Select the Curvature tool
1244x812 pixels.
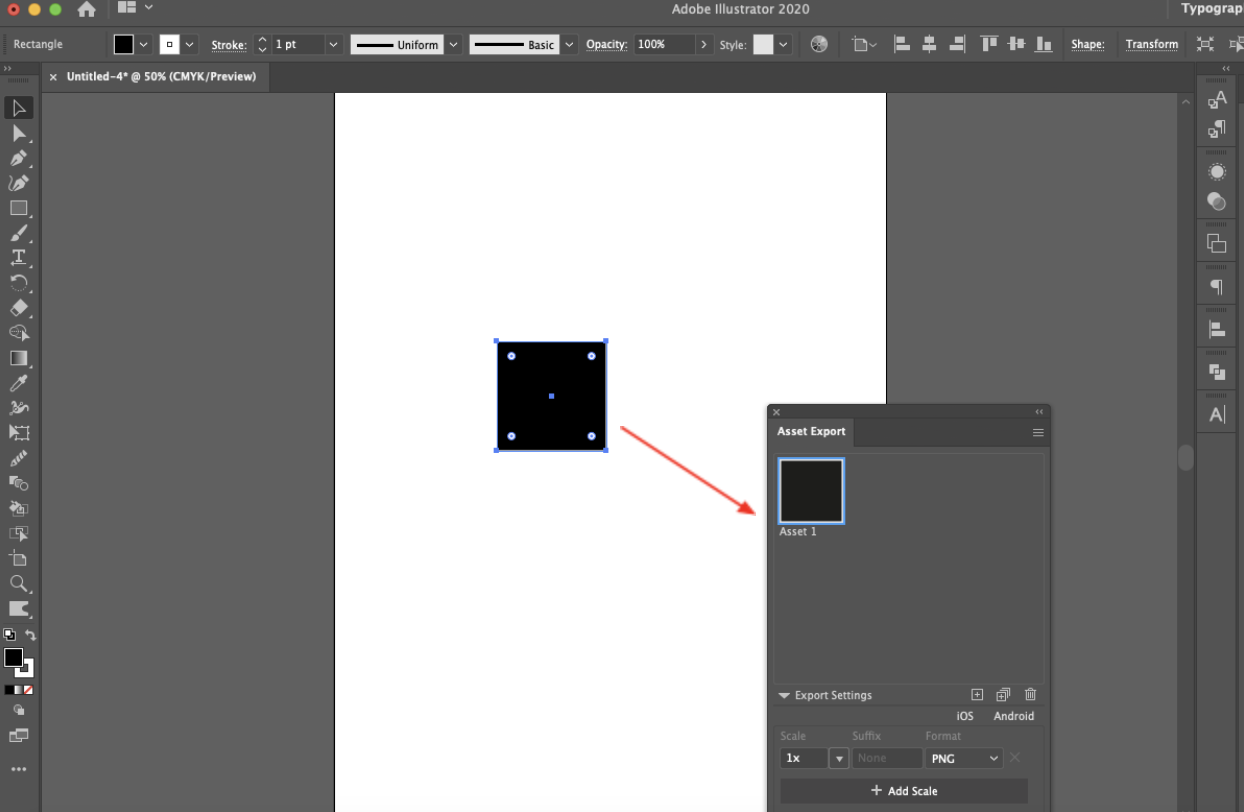18,183
